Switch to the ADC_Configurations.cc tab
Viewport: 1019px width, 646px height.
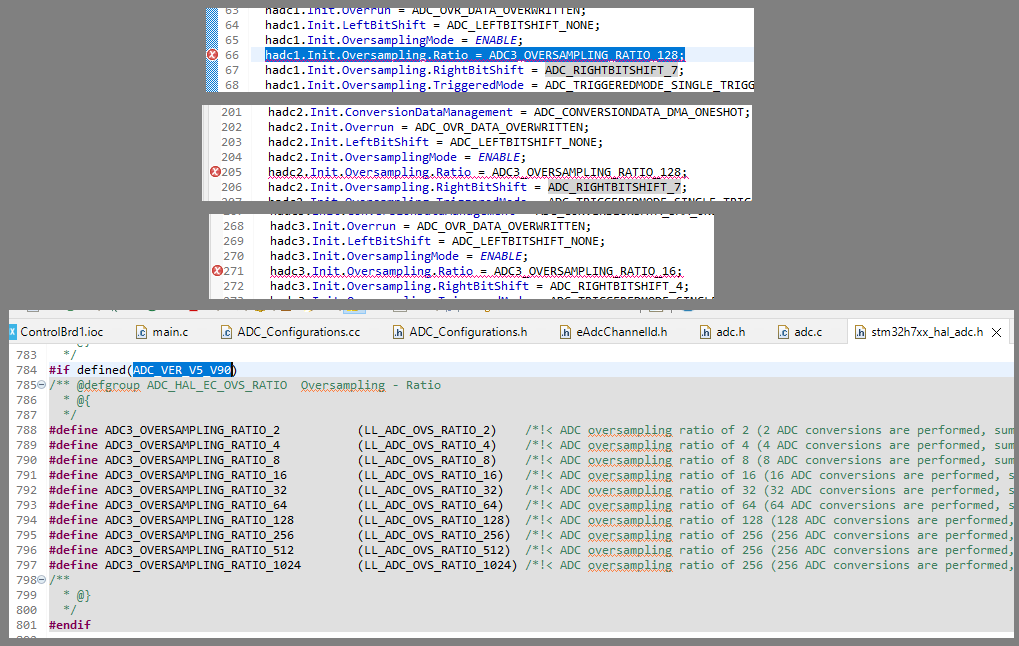point(290,332)
